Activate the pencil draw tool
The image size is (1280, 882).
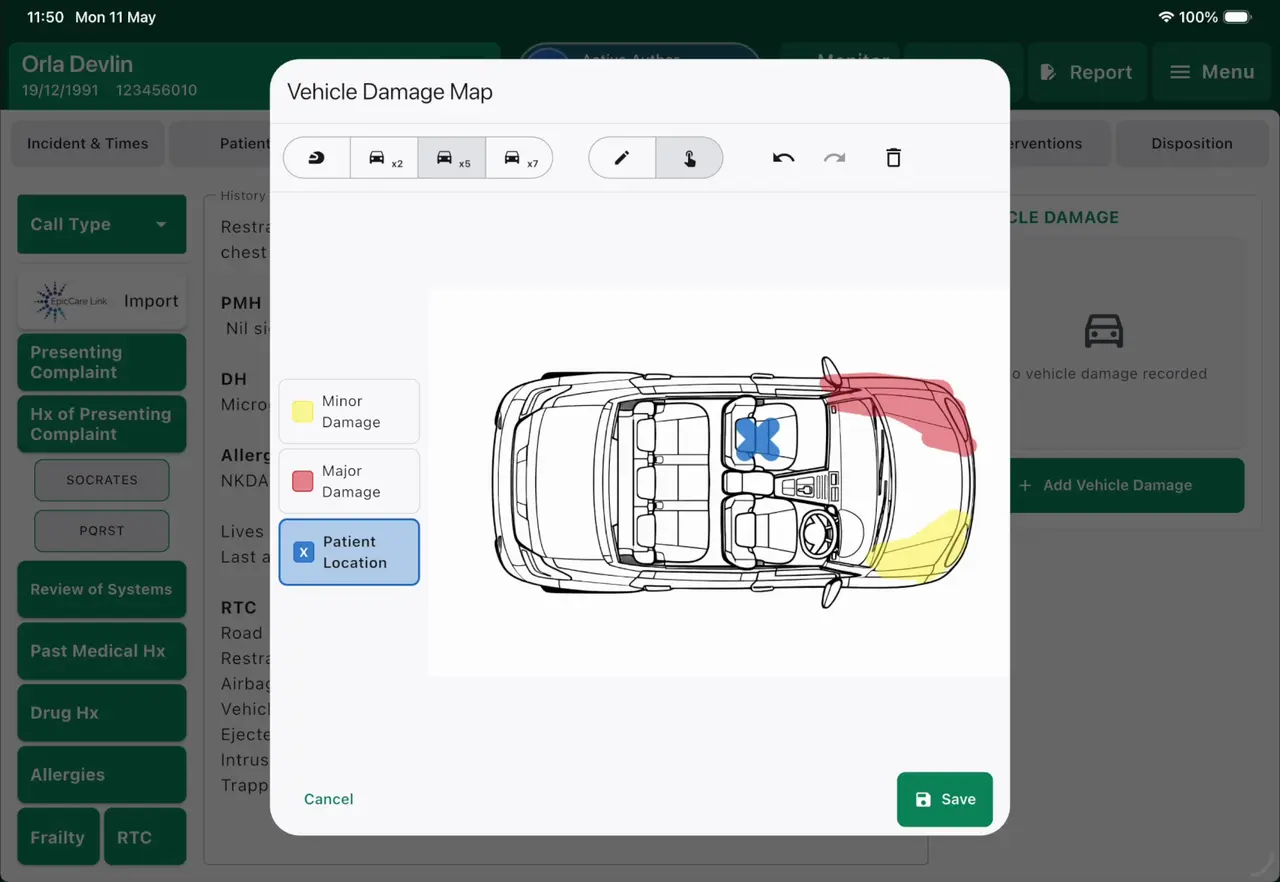click(622, 158)
